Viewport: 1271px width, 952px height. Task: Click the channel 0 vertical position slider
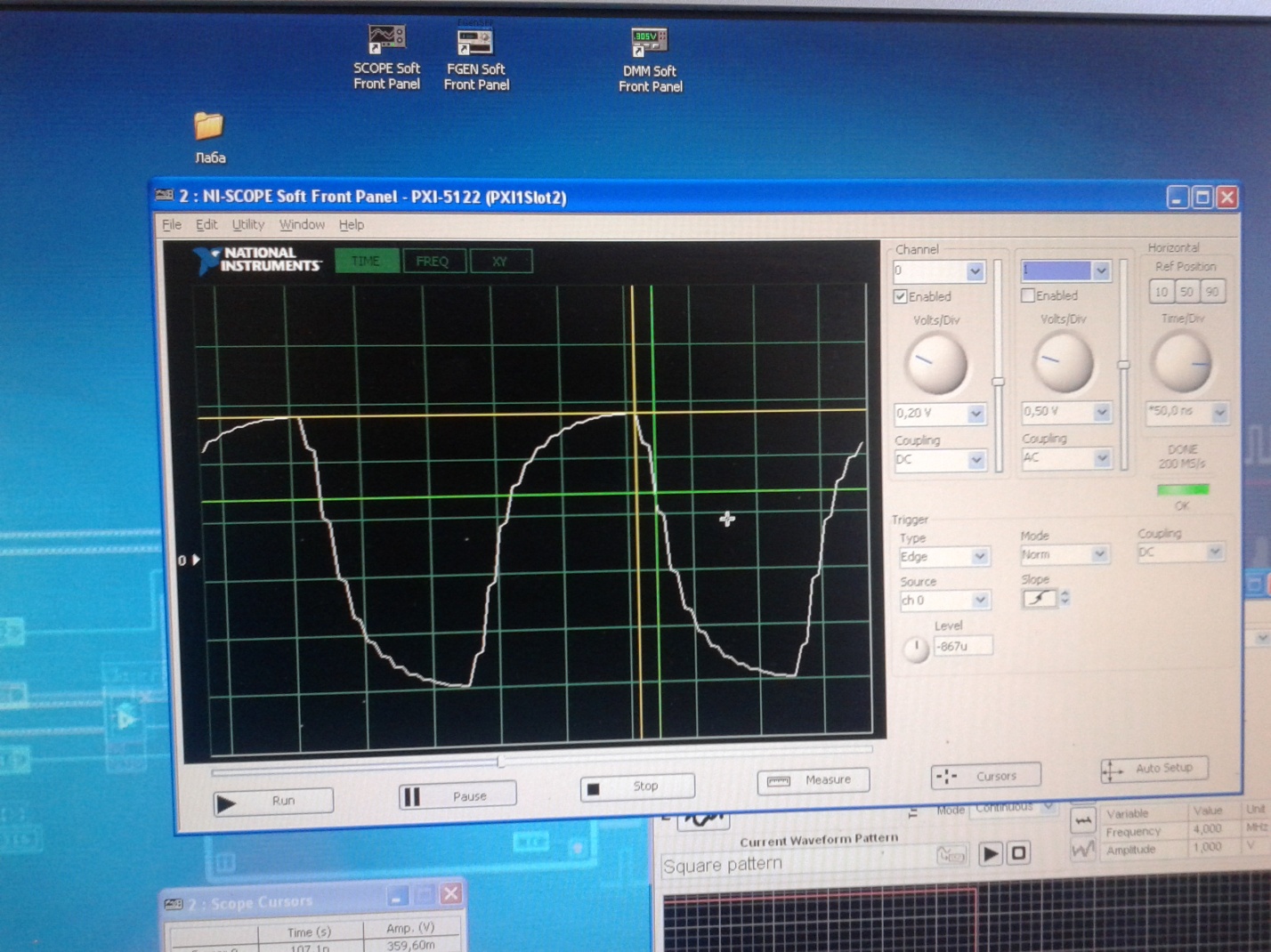tap(998, 382)
